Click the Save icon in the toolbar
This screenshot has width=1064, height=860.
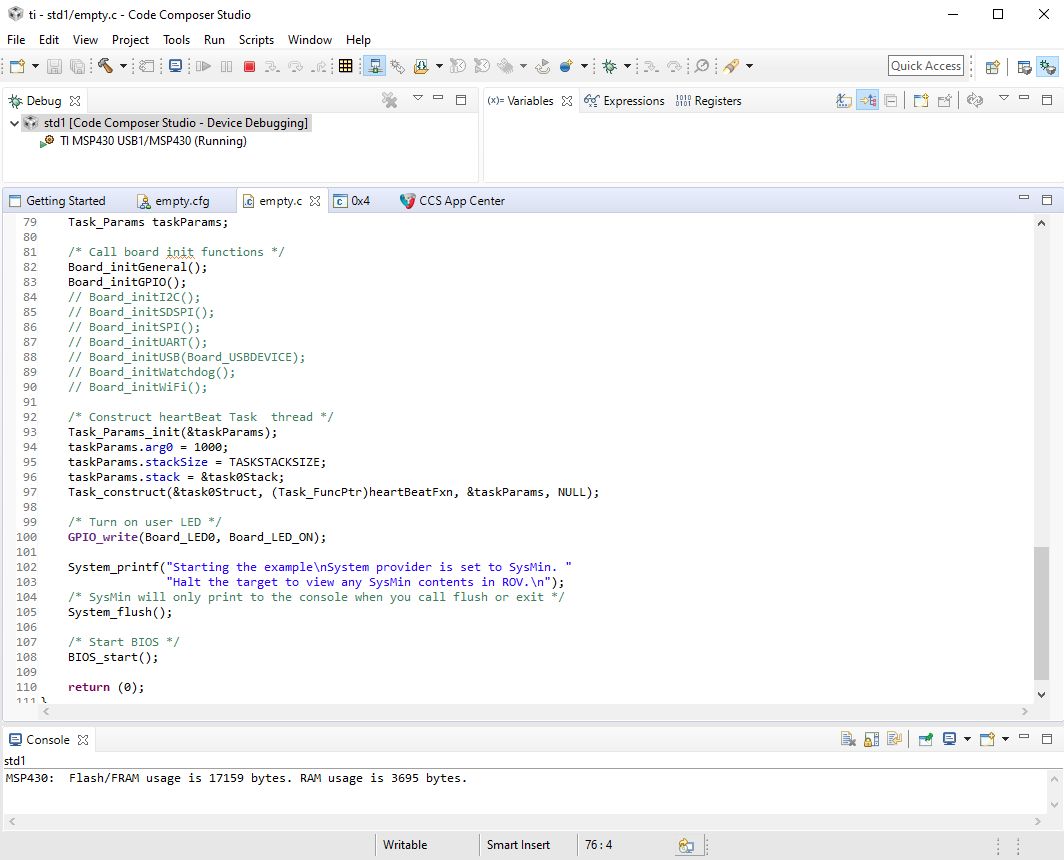[54, 67]
